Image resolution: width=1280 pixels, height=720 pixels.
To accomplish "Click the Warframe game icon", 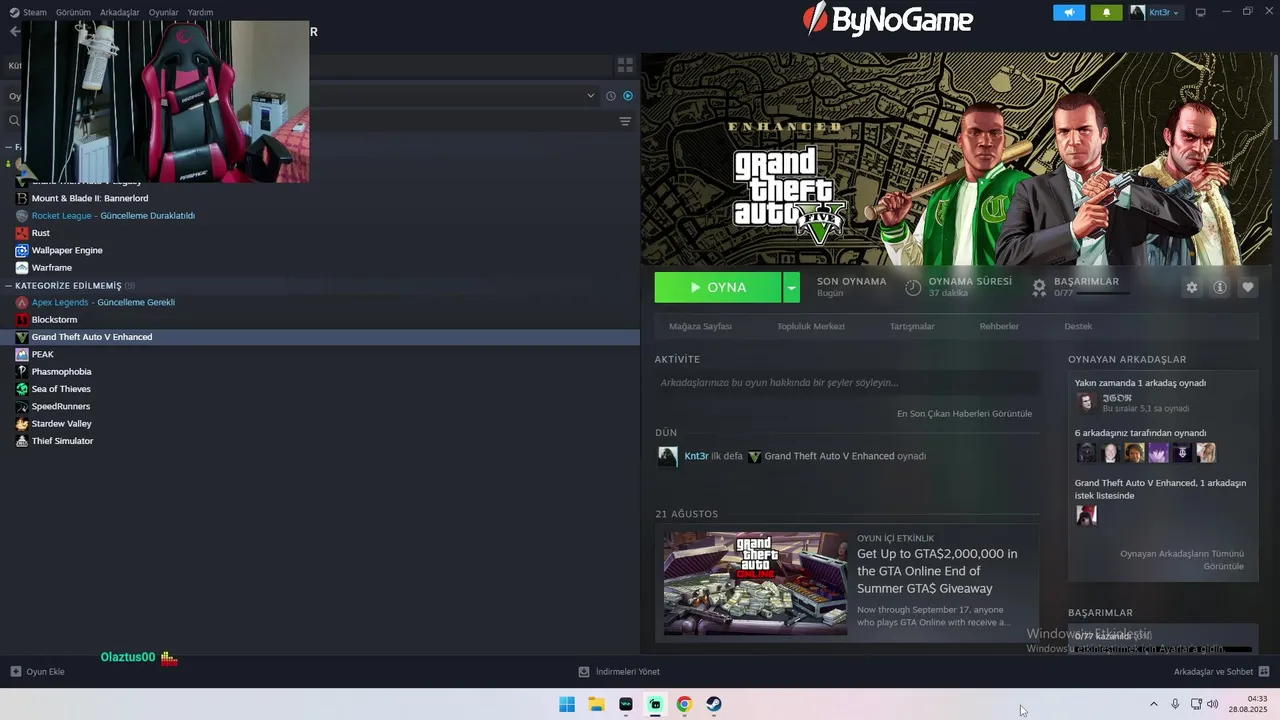I will coord(22,268).
